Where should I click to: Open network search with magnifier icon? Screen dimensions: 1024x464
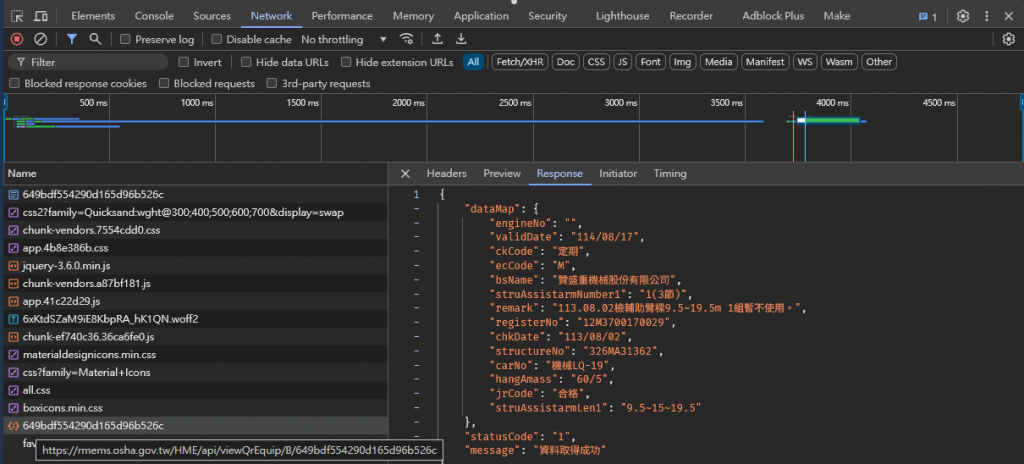pos(95,39)
